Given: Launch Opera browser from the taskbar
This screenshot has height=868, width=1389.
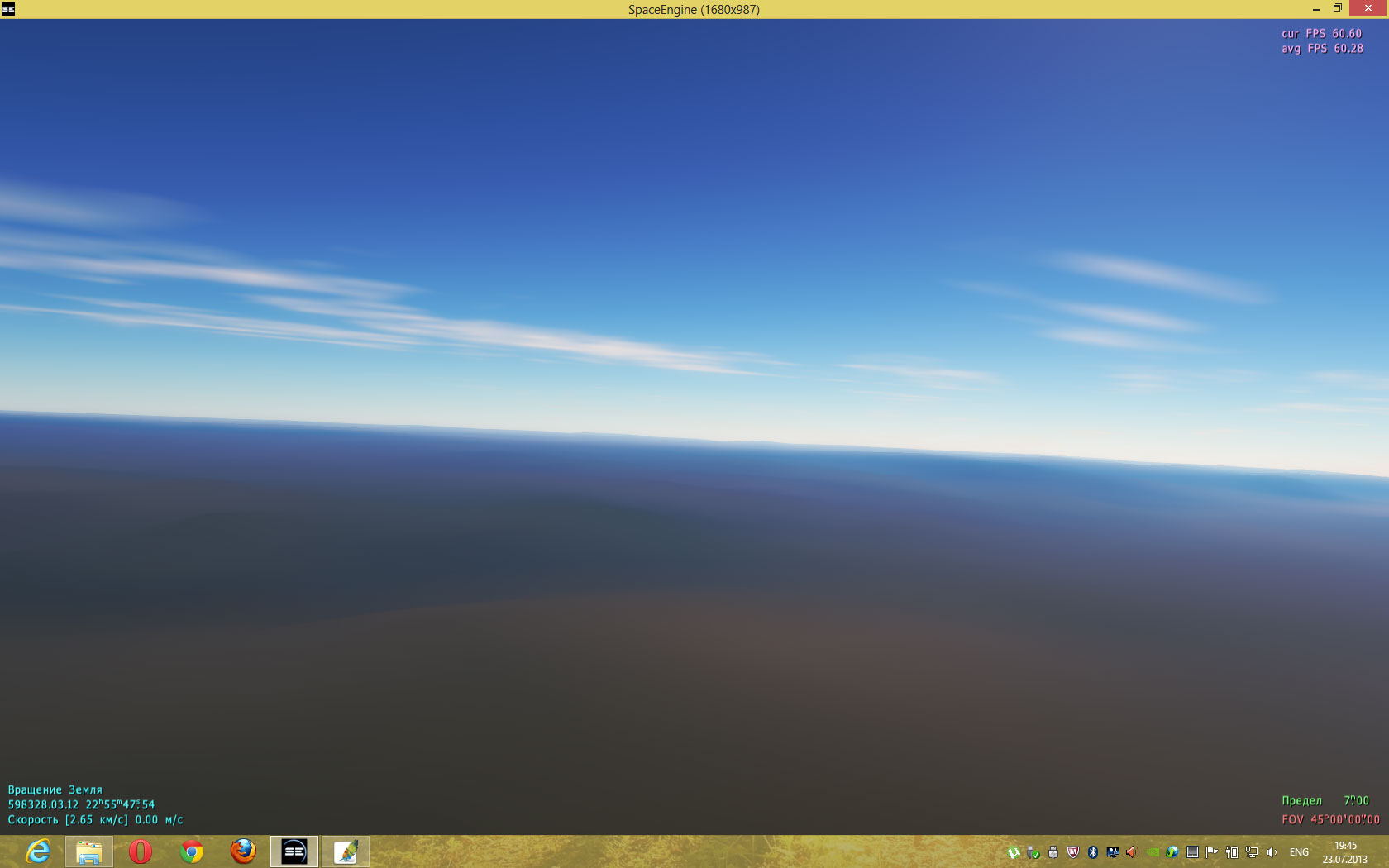Looking at the screenshot, I should click(x=141, y=851).
